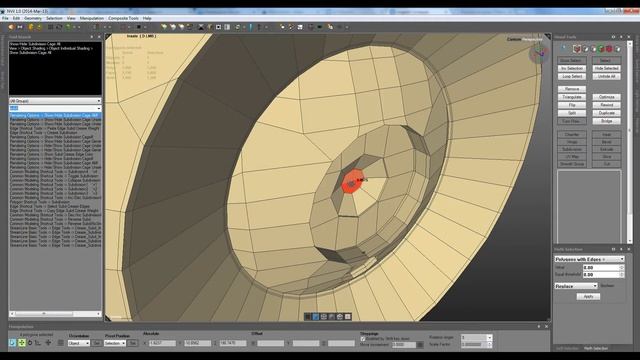Click the Set button next to Pivot Position dropdown
This screenshot has height=360, width=640.
click(133, 344)
